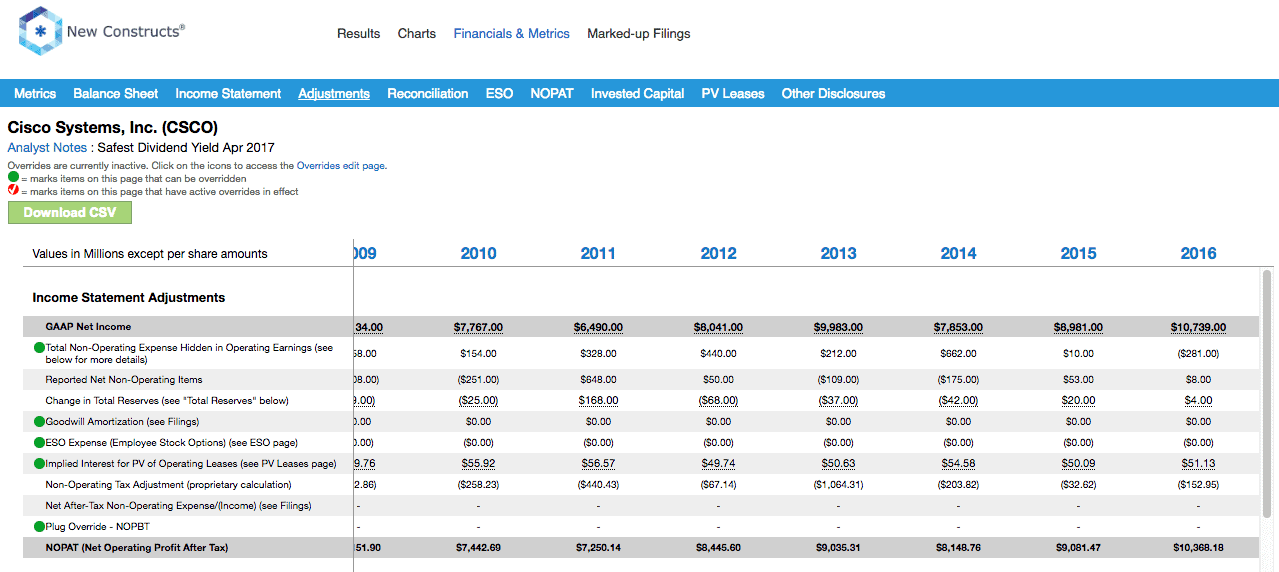Click 2012 GAAP Net Income $8,041.00
The width and height of the screenshot is (1279, 572).
point(718,327)
